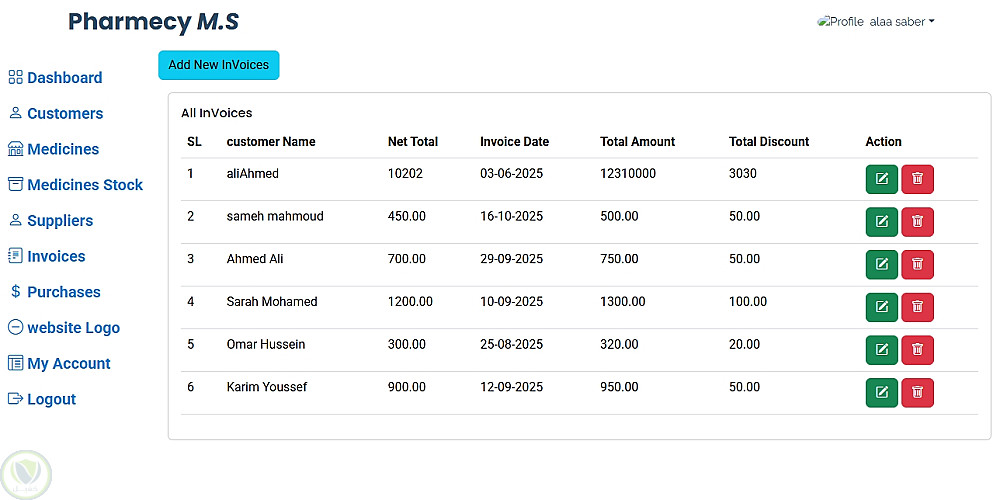Delete the Karim Youssef invoice
1000x500 pixels.
click(x=917, y=393)
